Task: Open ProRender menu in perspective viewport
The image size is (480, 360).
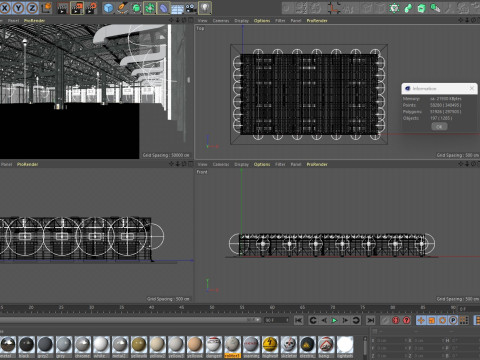Action: click(x=35, y=21)
